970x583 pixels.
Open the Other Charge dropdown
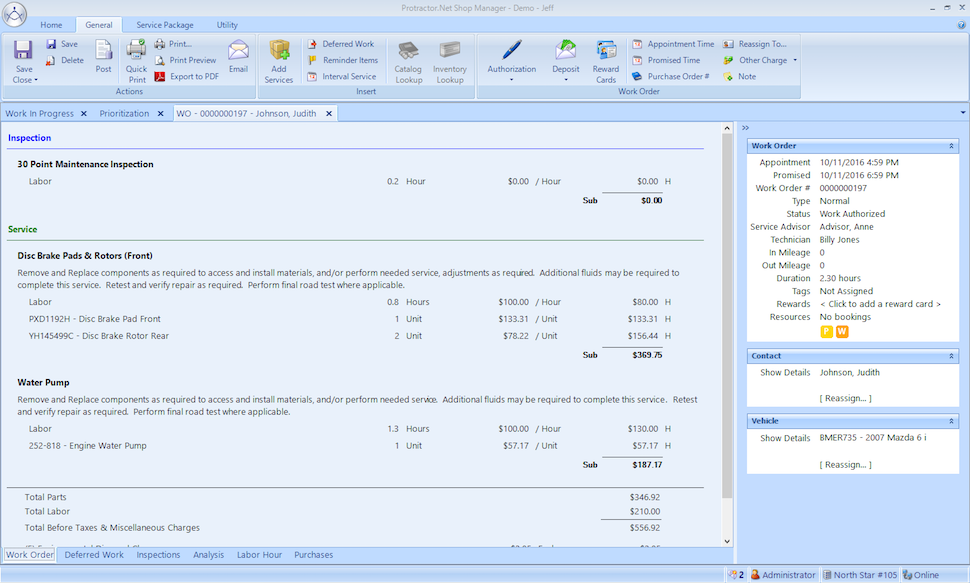795,60
